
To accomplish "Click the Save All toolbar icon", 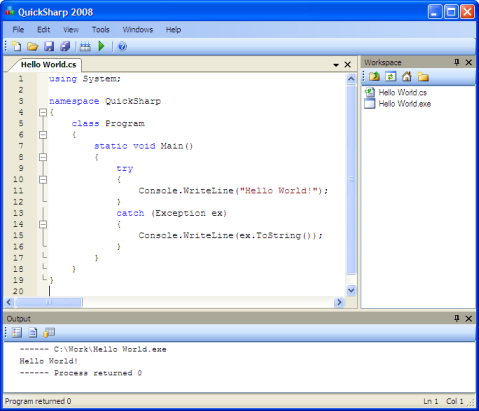I will 65,46.
